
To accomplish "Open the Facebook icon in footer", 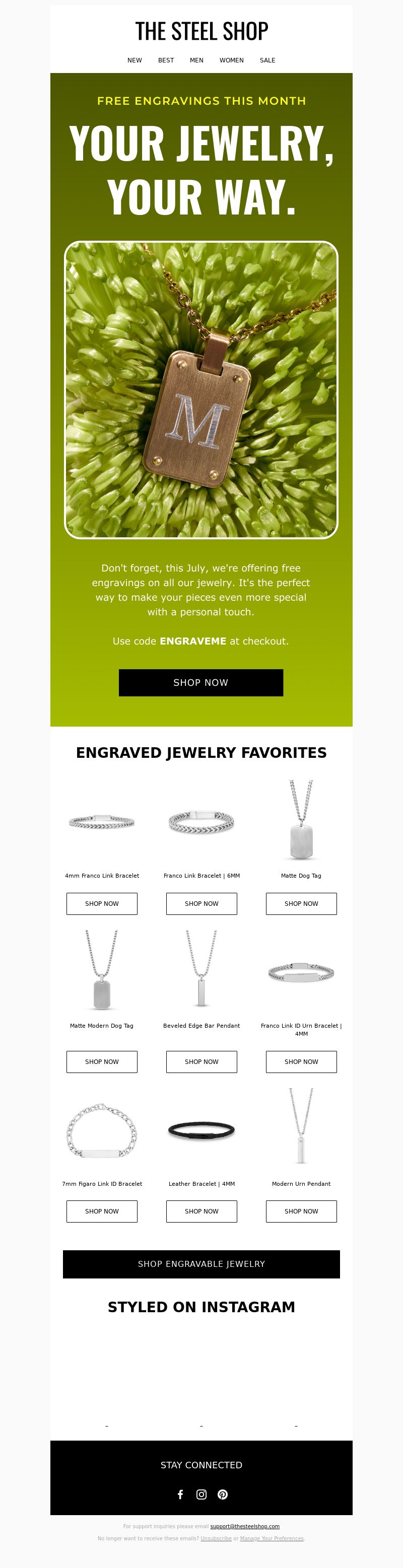I will pyautogui.click(x=180, y=1494).
